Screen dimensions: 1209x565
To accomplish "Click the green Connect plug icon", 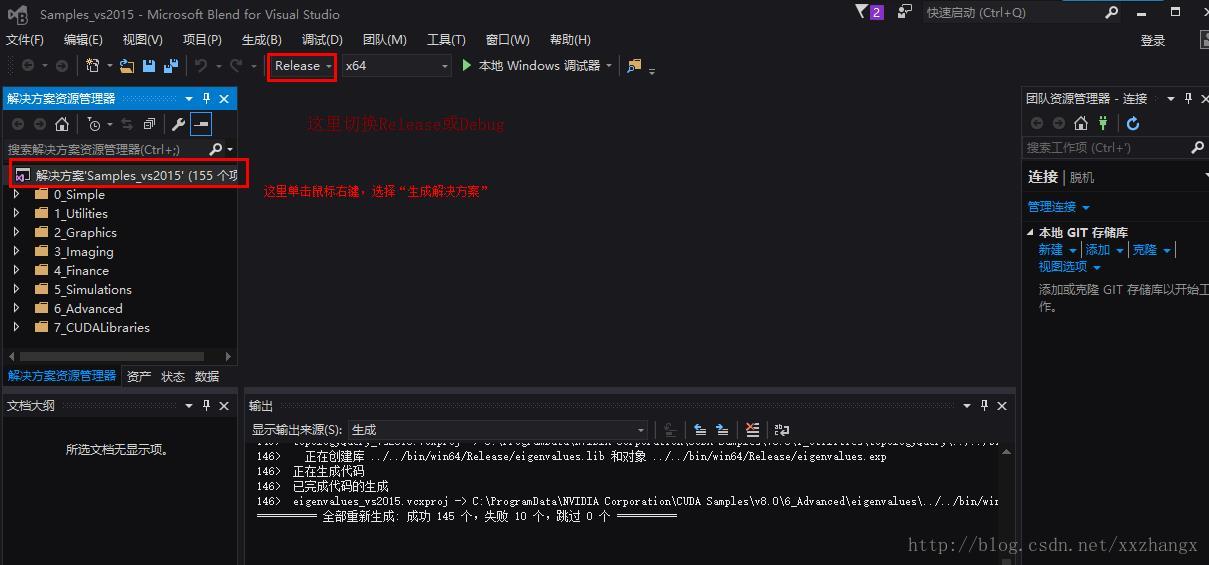I will 1103,124.
